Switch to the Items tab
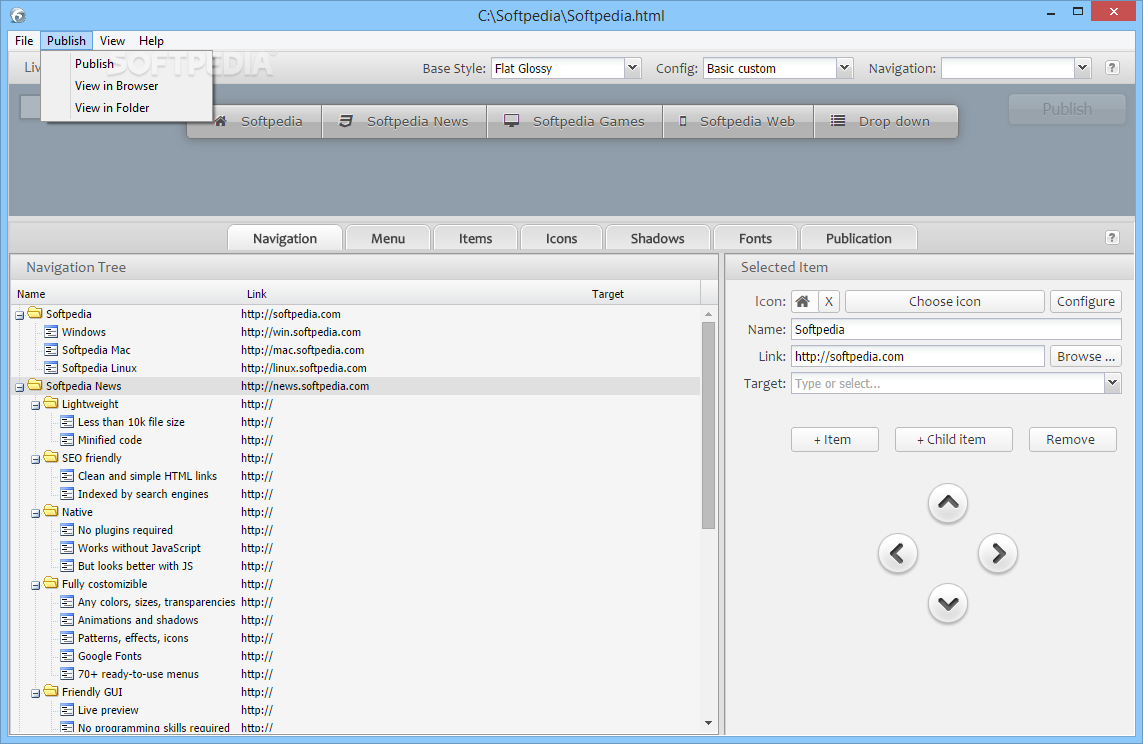 pyautogui.click(x=475, y=238)
